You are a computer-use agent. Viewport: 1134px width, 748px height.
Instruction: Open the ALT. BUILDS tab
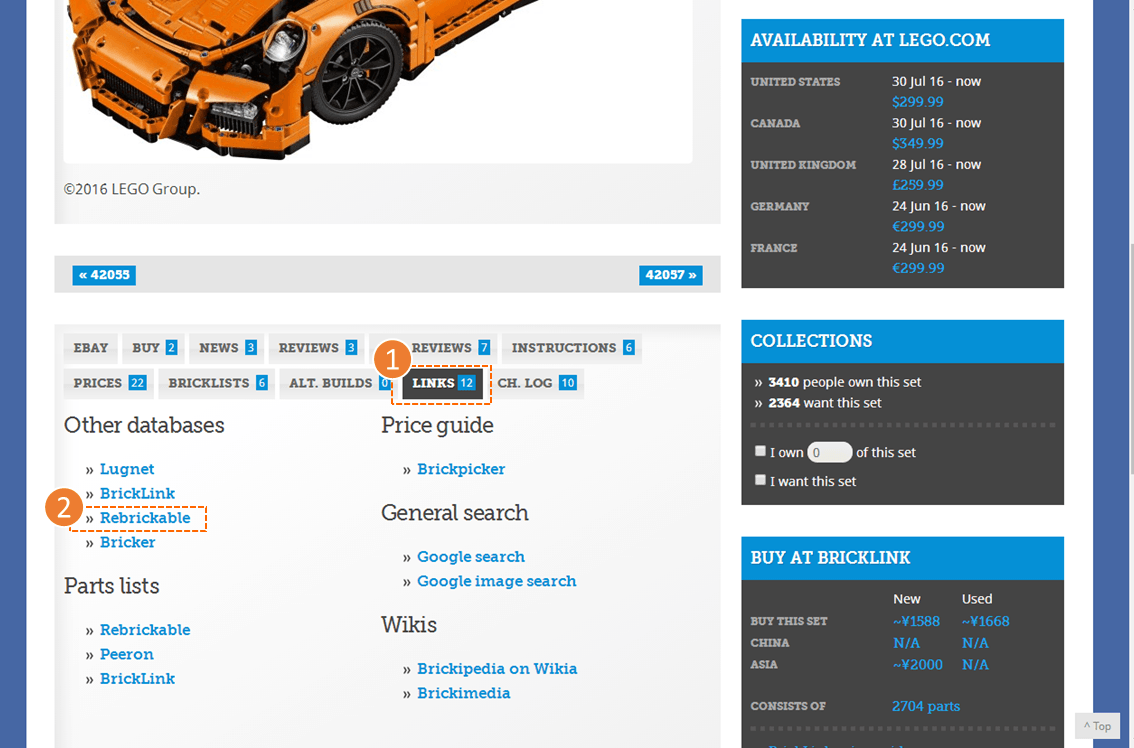(x=338, y=383)
